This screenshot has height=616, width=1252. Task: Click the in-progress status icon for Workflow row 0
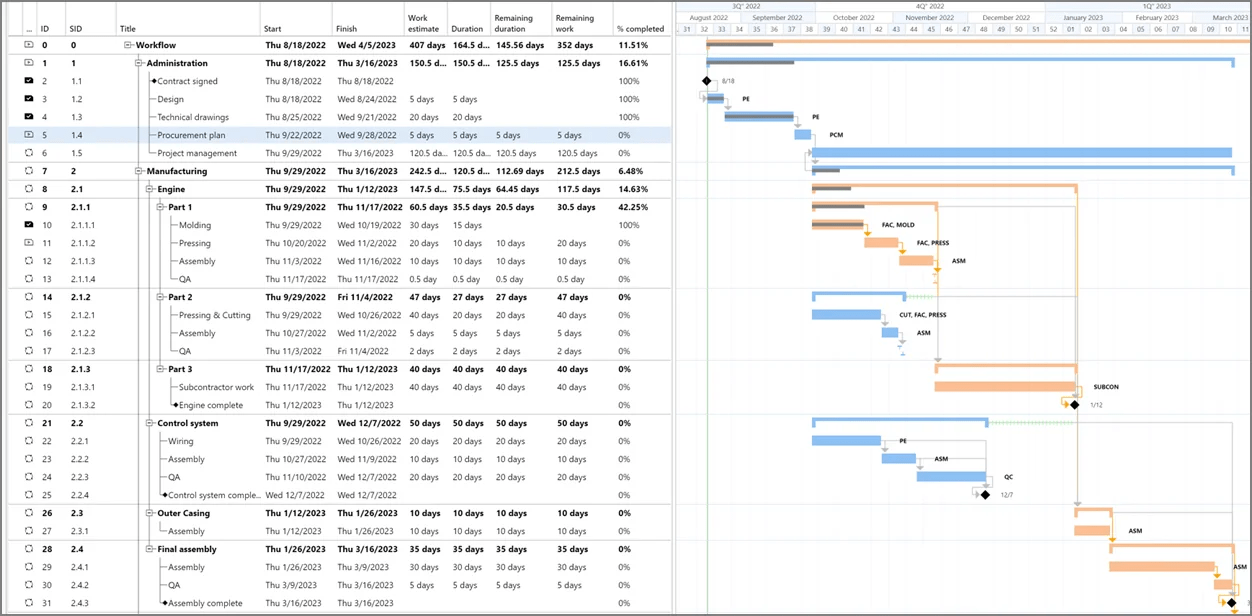pos(28,45)
